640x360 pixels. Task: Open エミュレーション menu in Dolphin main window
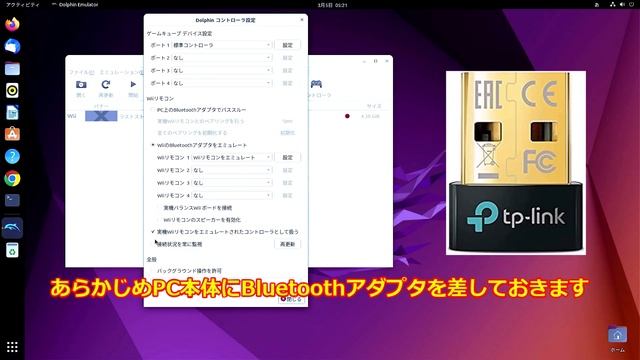pos(121,72)
